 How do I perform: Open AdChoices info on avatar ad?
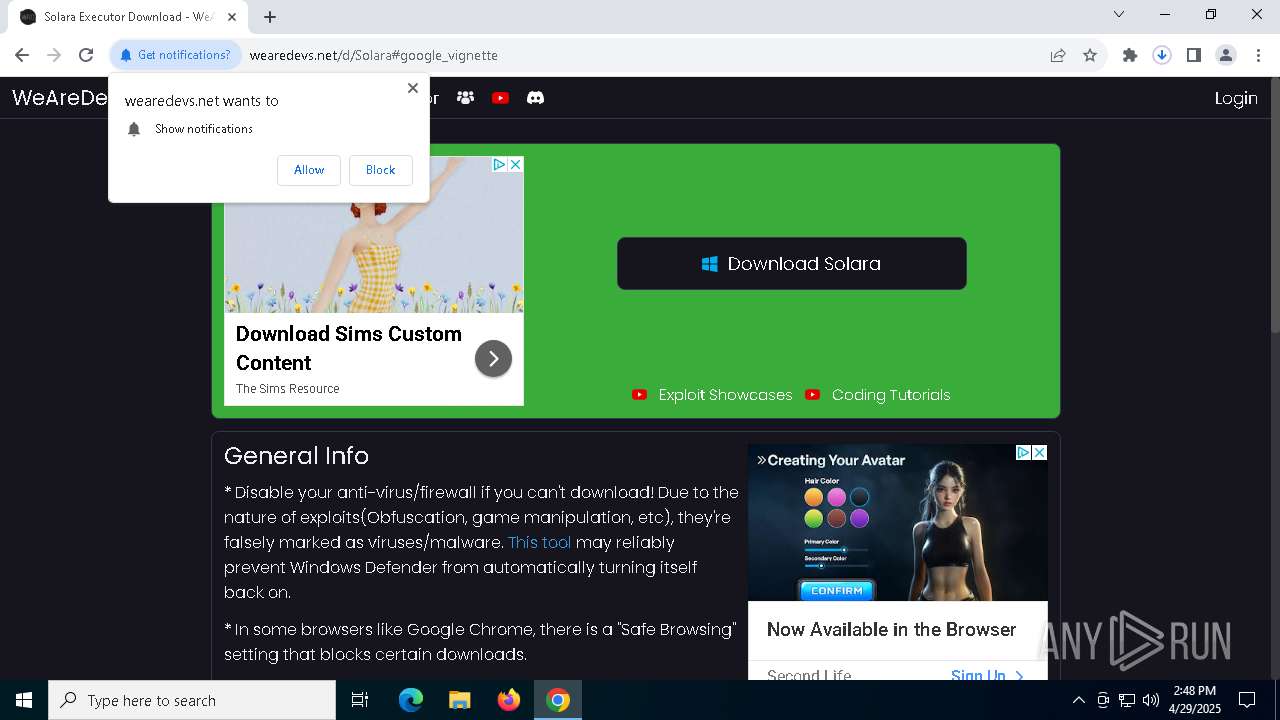tap(1024, 453)
